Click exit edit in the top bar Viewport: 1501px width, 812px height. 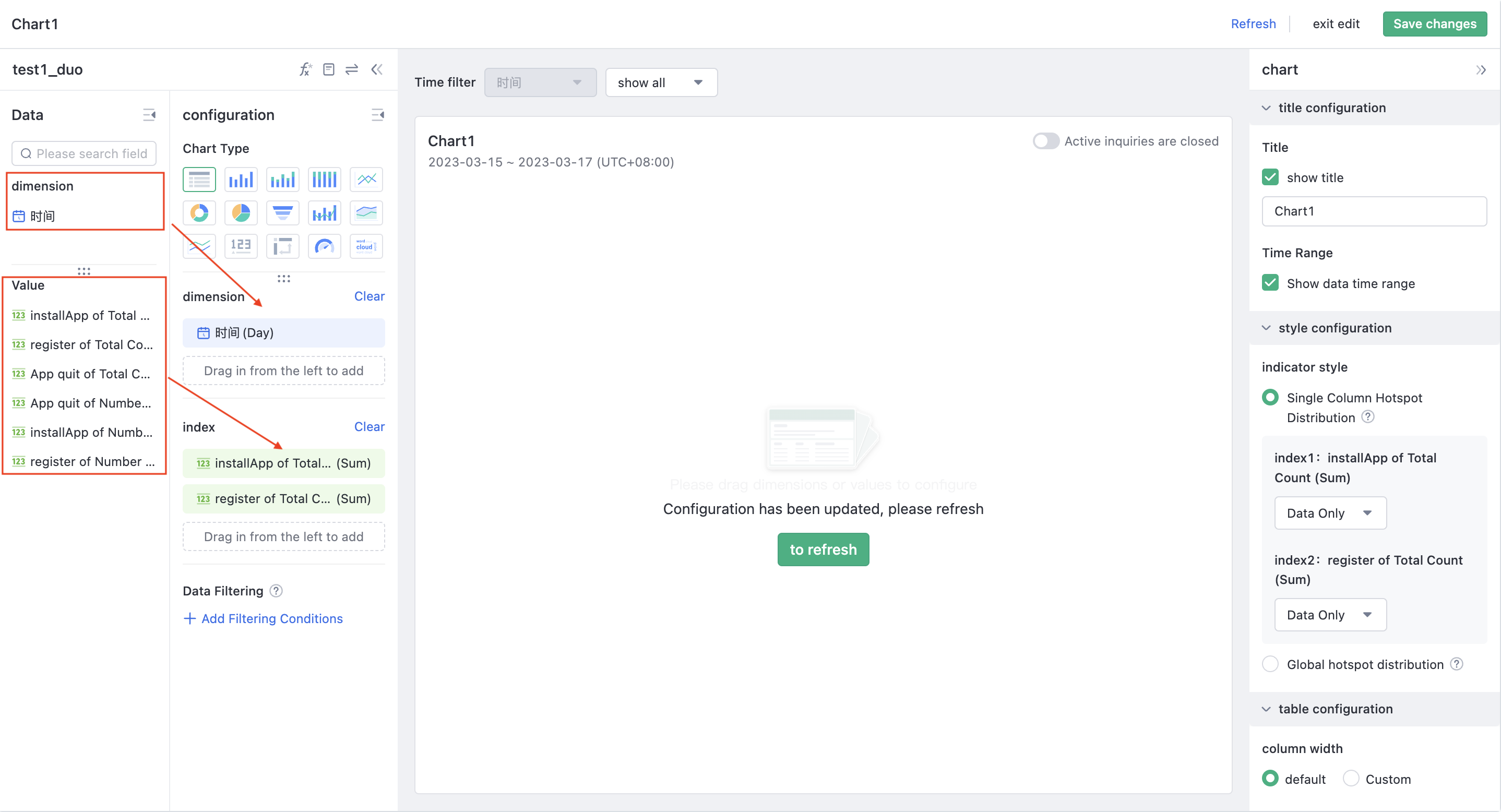(x=1336, y=24)
